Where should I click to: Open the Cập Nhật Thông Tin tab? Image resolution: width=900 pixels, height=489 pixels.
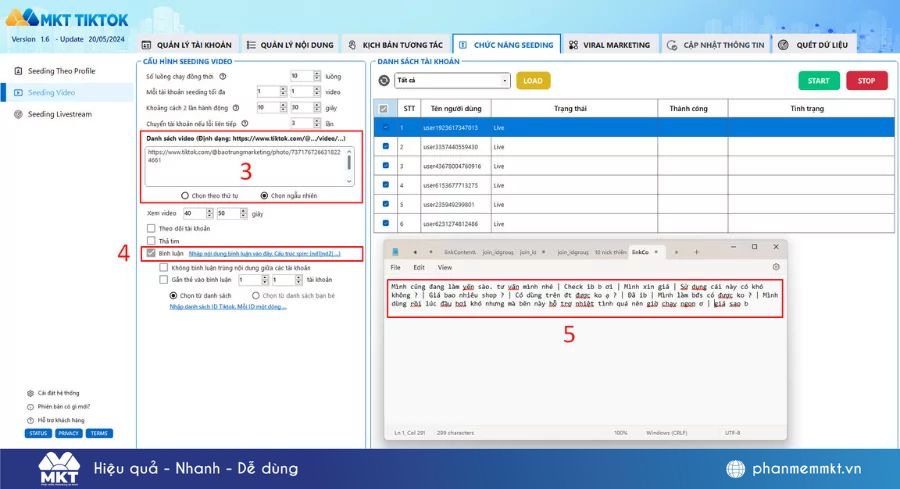pyautogui.click(x=715, y=45)
